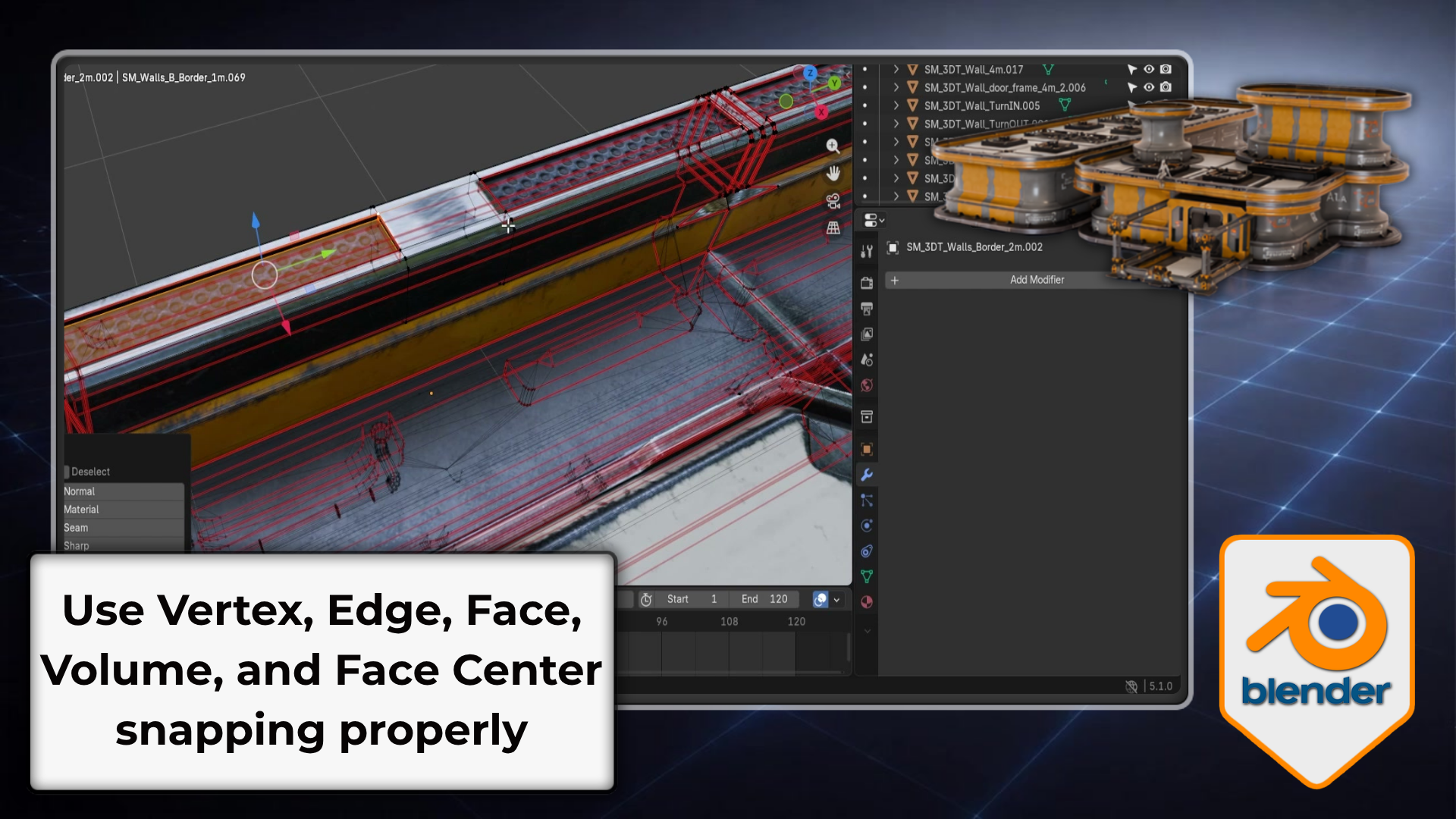This screenshot has width=1456, height=819.
Task: Open auto keying options dropdown arrow
Action: (837, 599)
